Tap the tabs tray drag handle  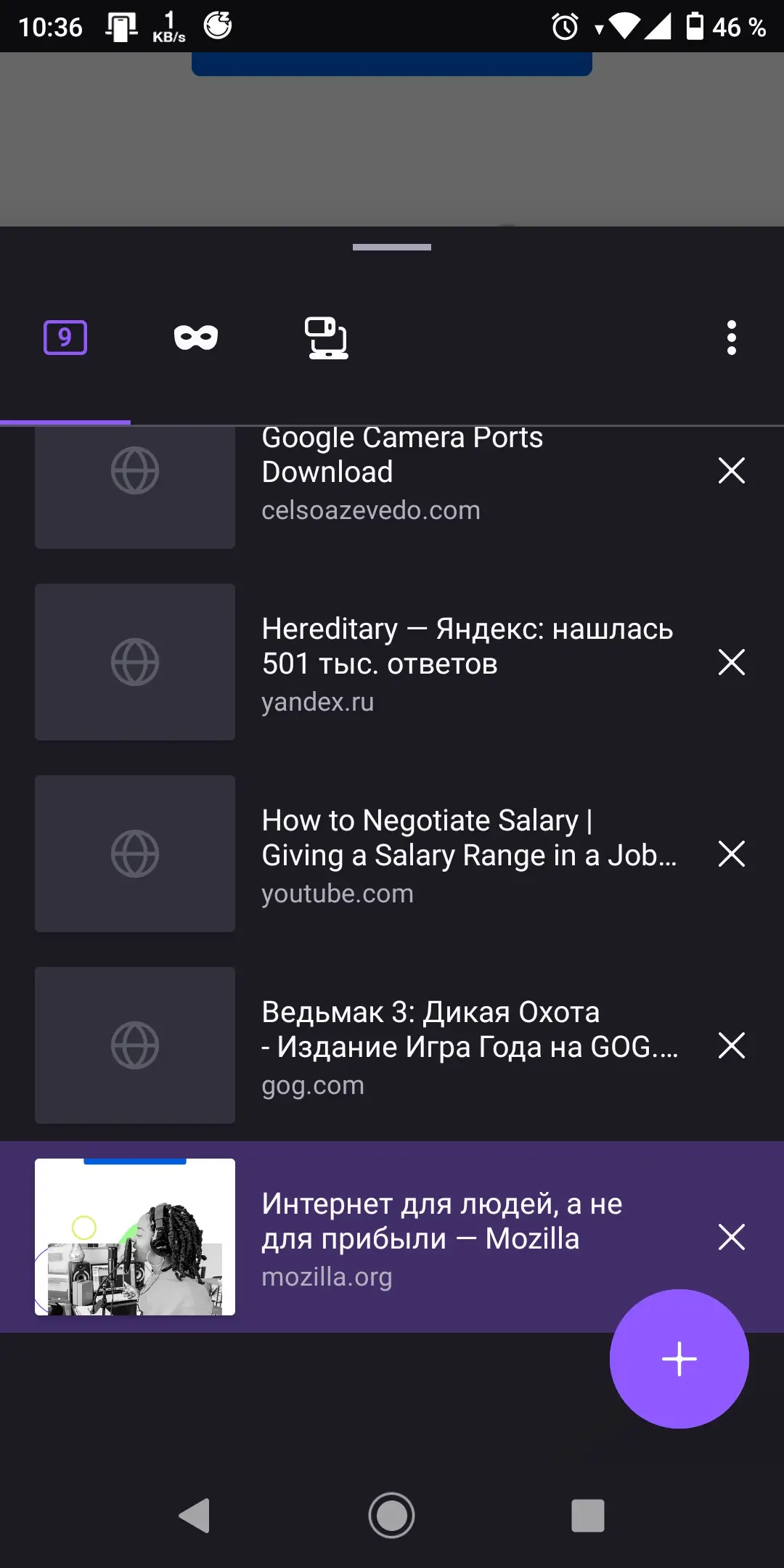click(392, 248)
